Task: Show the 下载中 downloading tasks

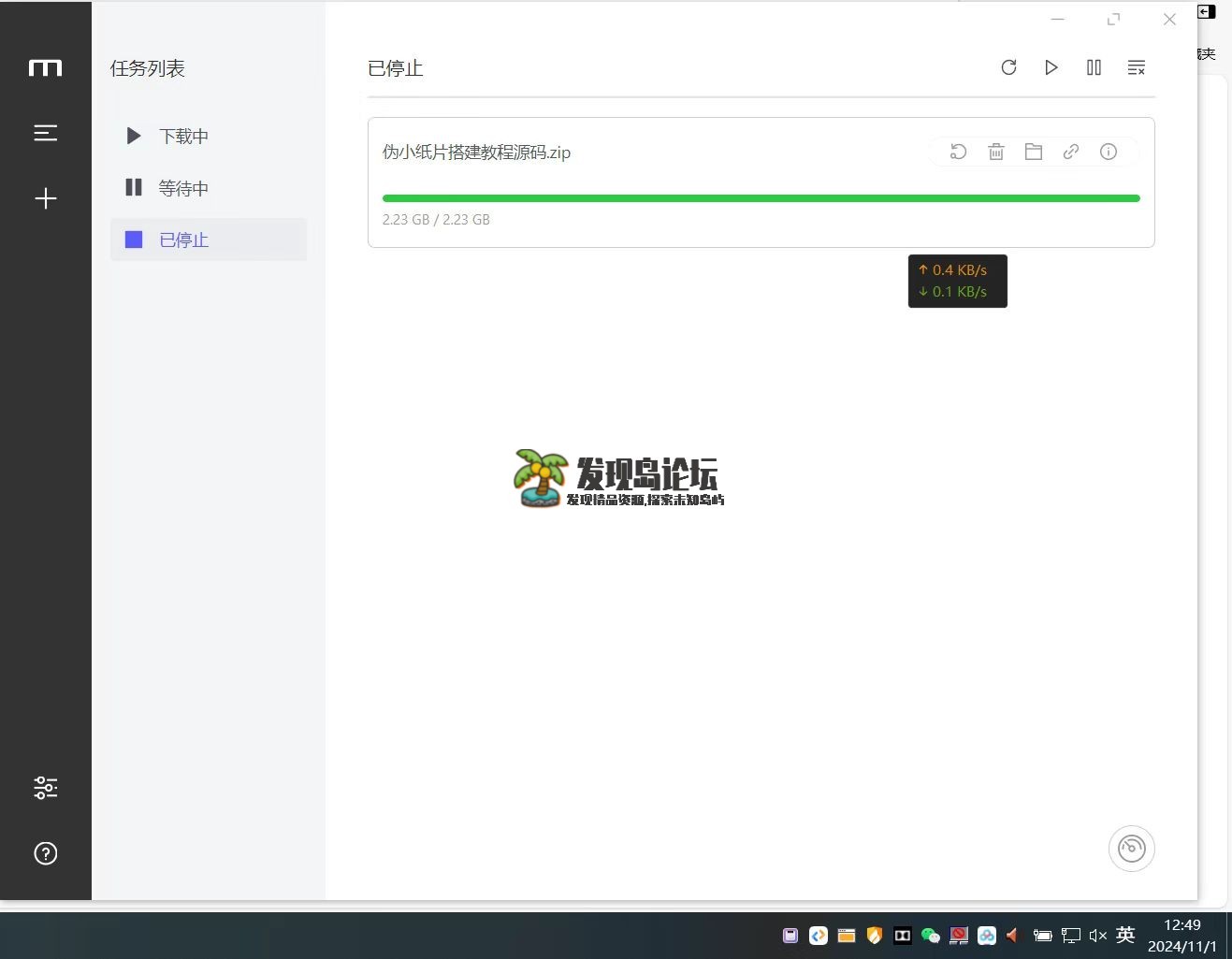Action: tap(209, 136)
